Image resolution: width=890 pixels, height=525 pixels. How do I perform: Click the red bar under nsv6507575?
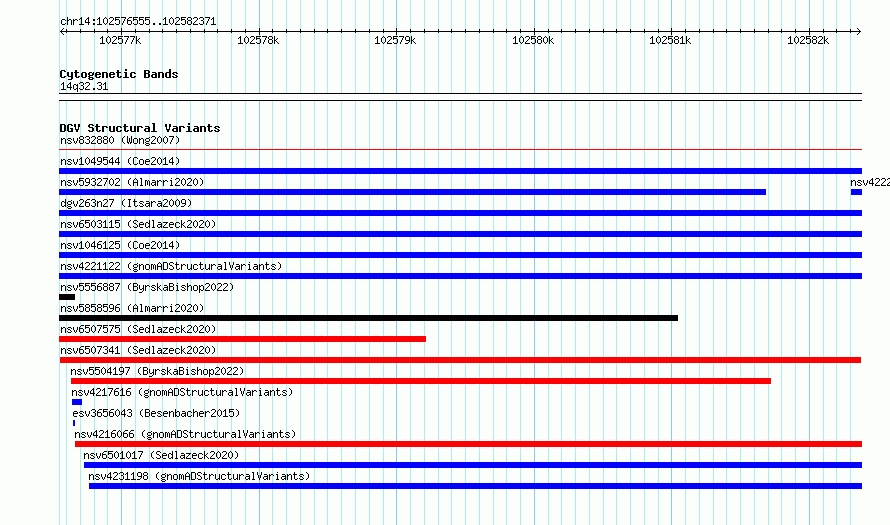242,339
